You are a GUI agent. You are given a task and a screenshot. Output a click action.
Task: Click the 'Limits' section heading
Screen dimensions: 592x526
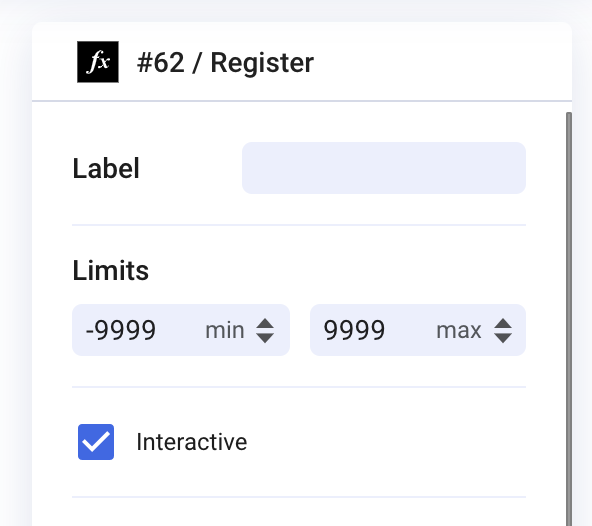[x=111, y=270]
